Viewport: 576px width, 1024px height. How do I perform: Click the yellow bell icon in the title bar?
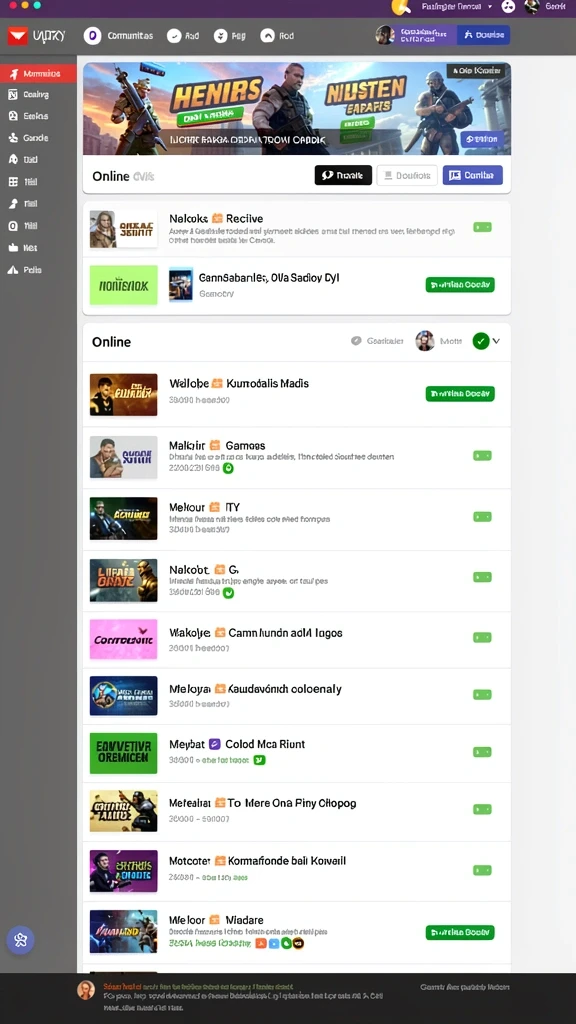[x=400, y=7]
